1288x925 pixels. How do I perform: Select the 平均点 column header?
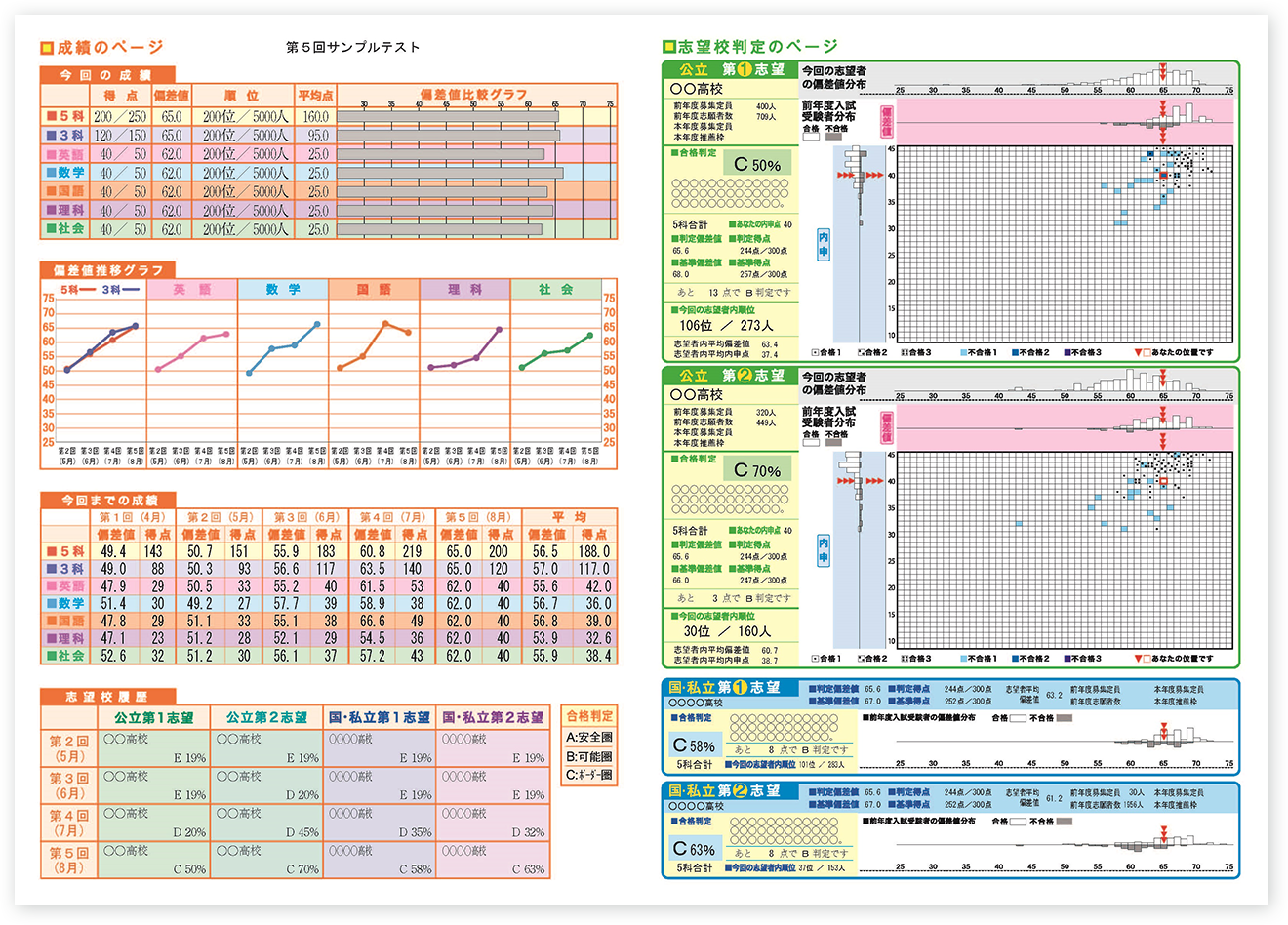pos(315,96)
